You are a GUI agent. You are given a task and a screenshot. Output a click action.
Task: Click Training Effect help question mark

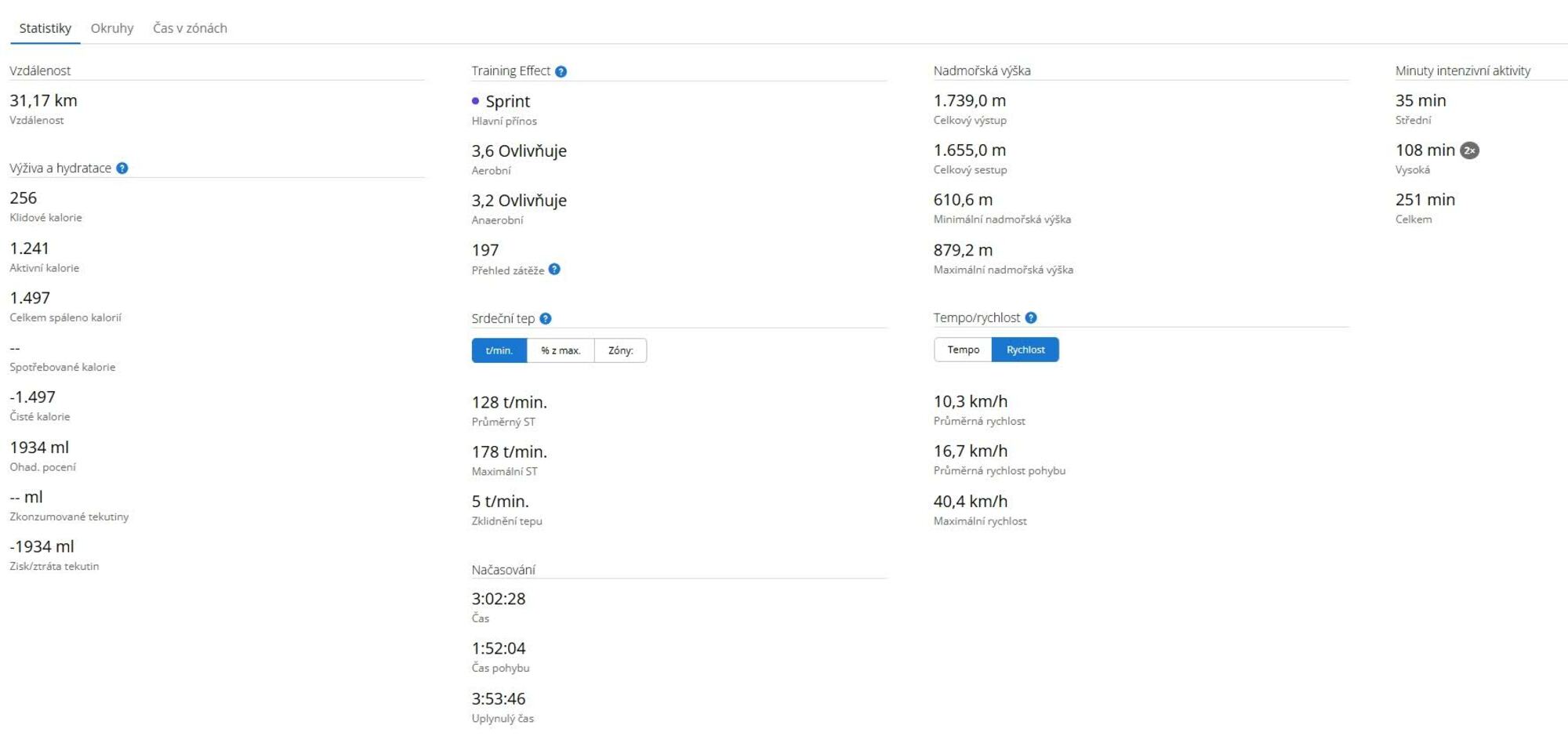click(x=561, y=71)
